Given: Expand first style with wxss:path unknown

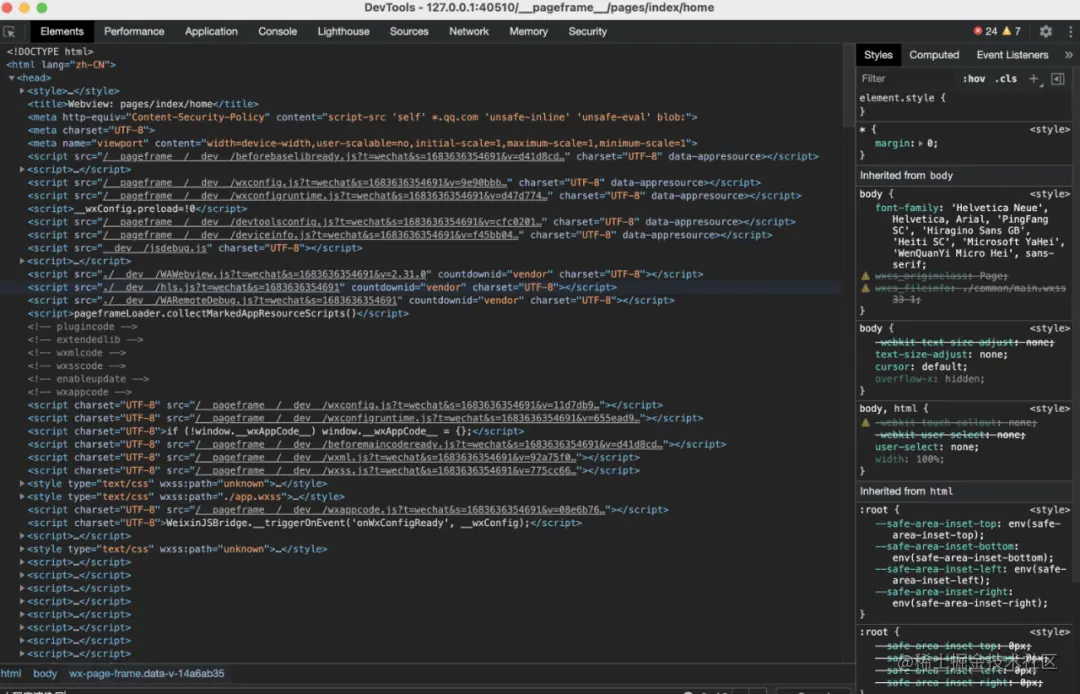Looking at the screenshot, I should [22, 483].
